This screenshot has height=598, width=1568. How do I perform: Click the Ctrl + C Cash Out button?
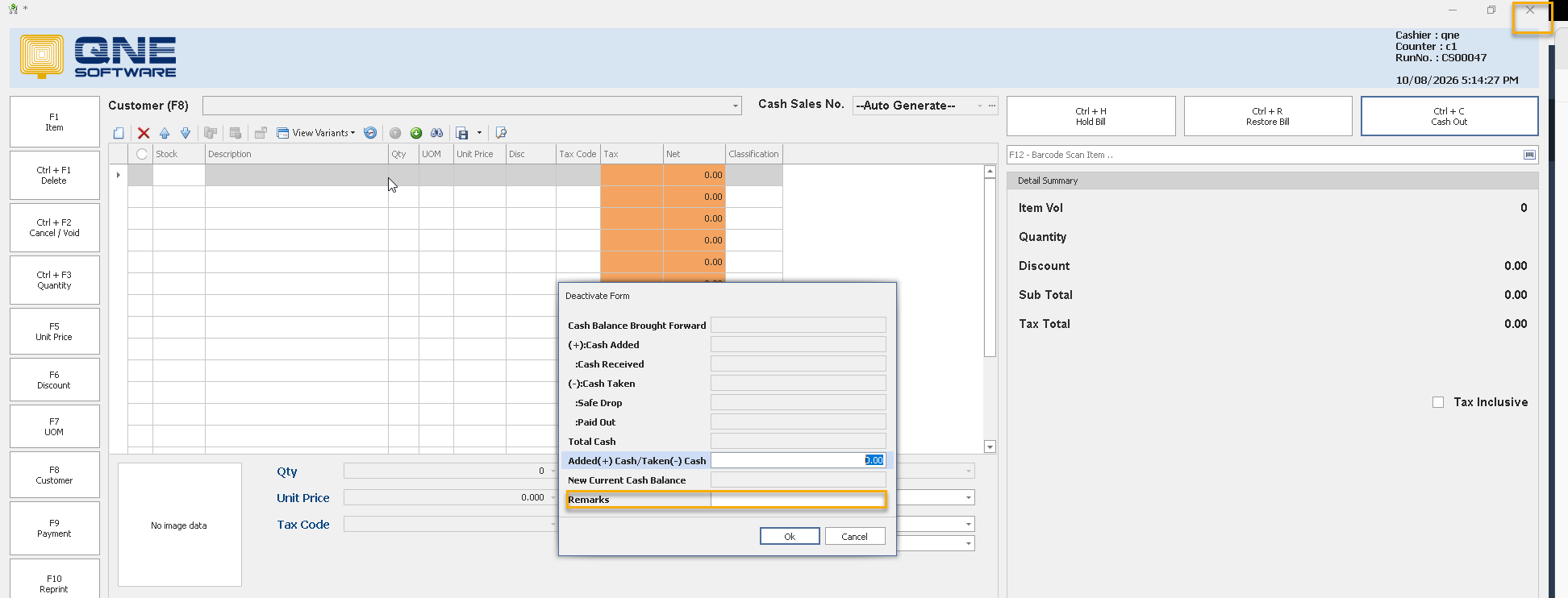point(1449,116)
